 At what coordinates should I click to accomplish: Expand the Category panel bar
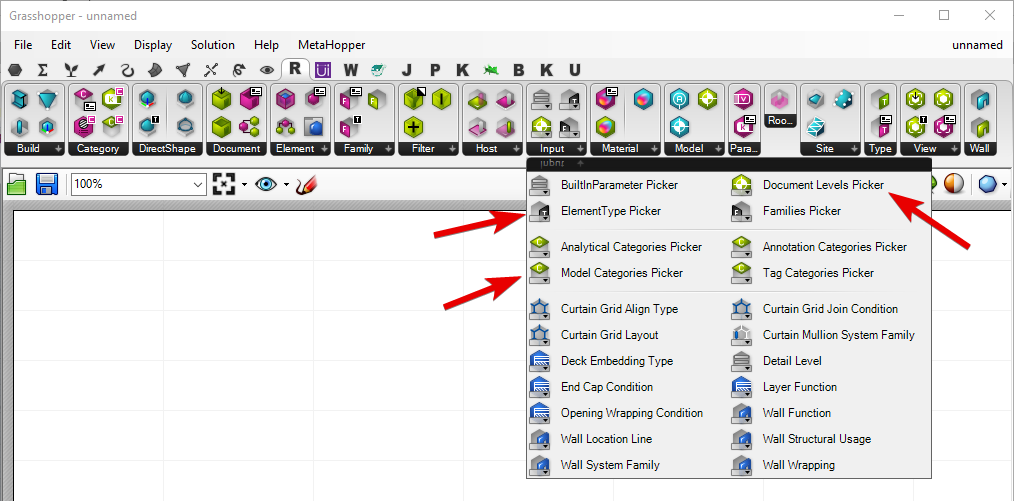coord(99,148)
